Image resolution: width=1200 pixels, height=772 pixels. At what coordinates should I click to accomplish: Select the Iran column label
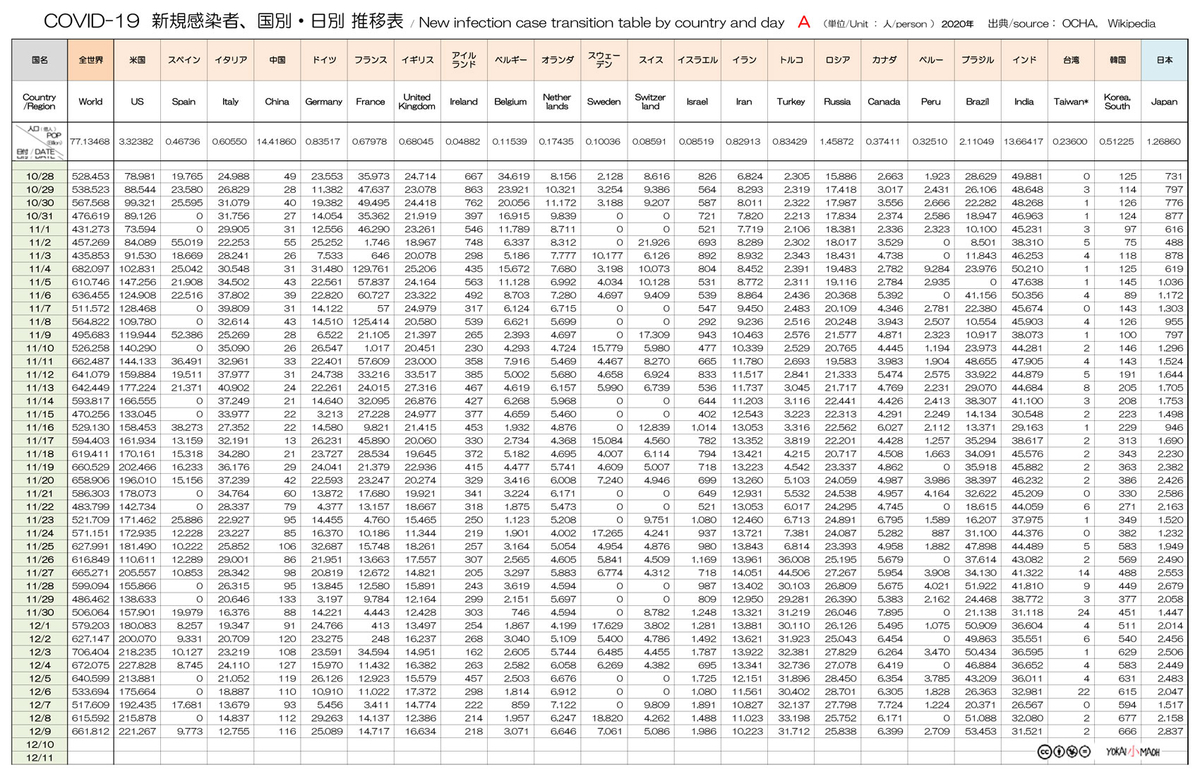[743, 101]
